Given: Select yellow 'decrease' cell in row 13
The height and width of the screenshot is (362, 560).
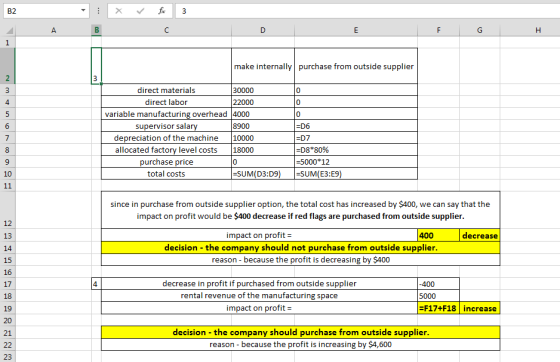Looking at the screenshot, I should [x=480, y=236].
